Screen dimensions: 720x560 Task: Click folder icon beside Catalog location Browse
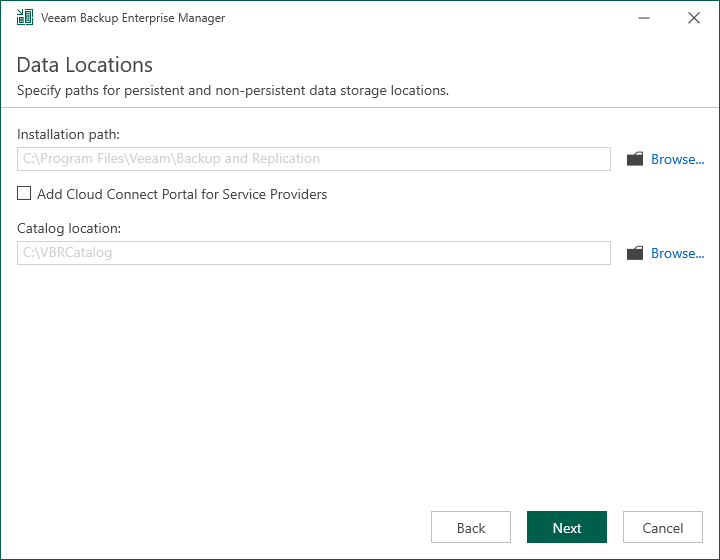coord(635,253)
